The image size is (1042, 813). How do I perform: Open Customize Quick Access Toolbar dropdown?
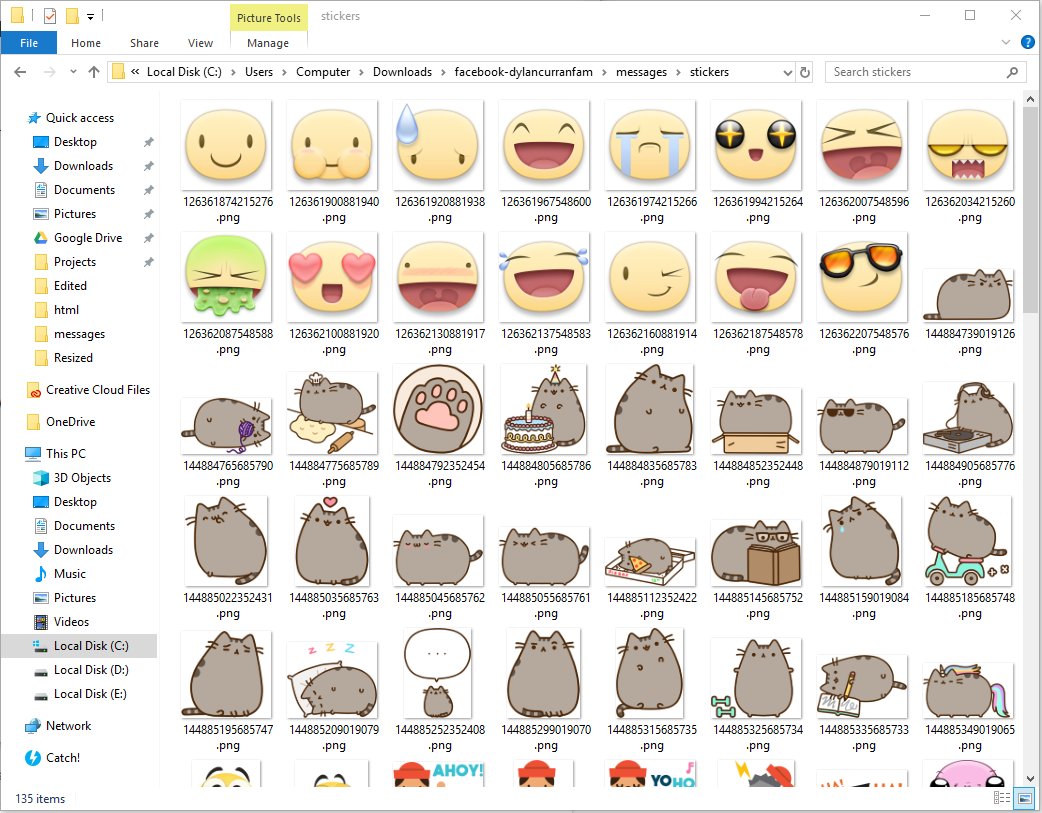pyautogui.click(x=90, y=16)
